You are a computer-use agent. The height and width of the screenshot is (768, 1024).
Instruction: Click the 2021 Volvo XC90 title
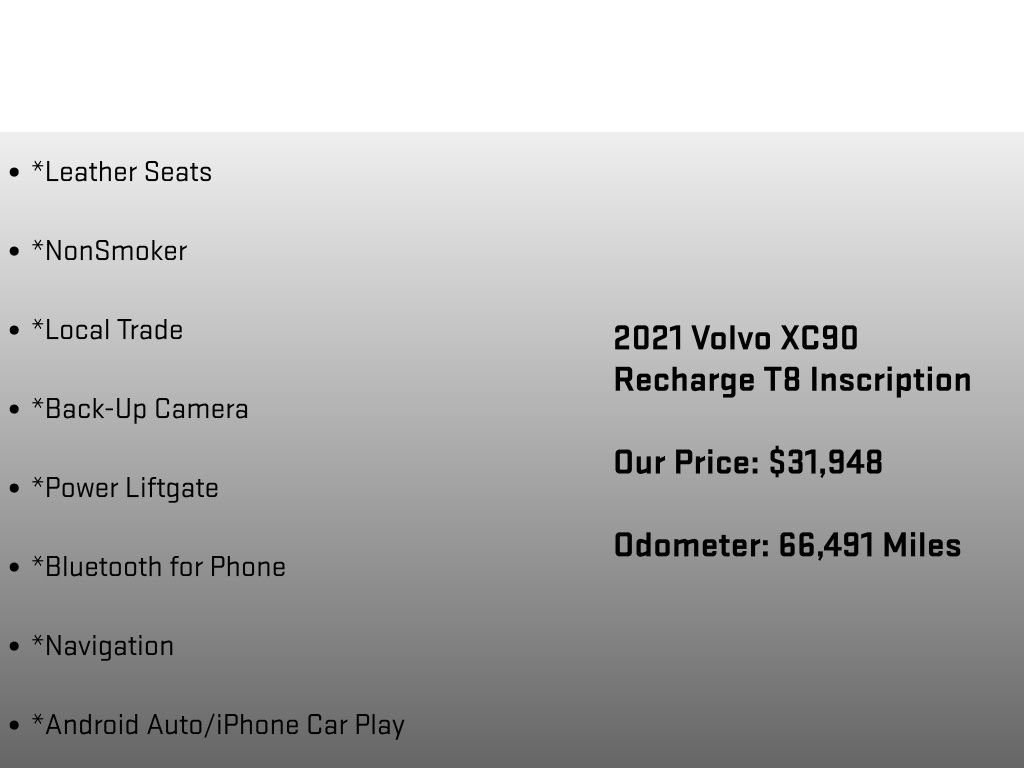coord(736,338)
